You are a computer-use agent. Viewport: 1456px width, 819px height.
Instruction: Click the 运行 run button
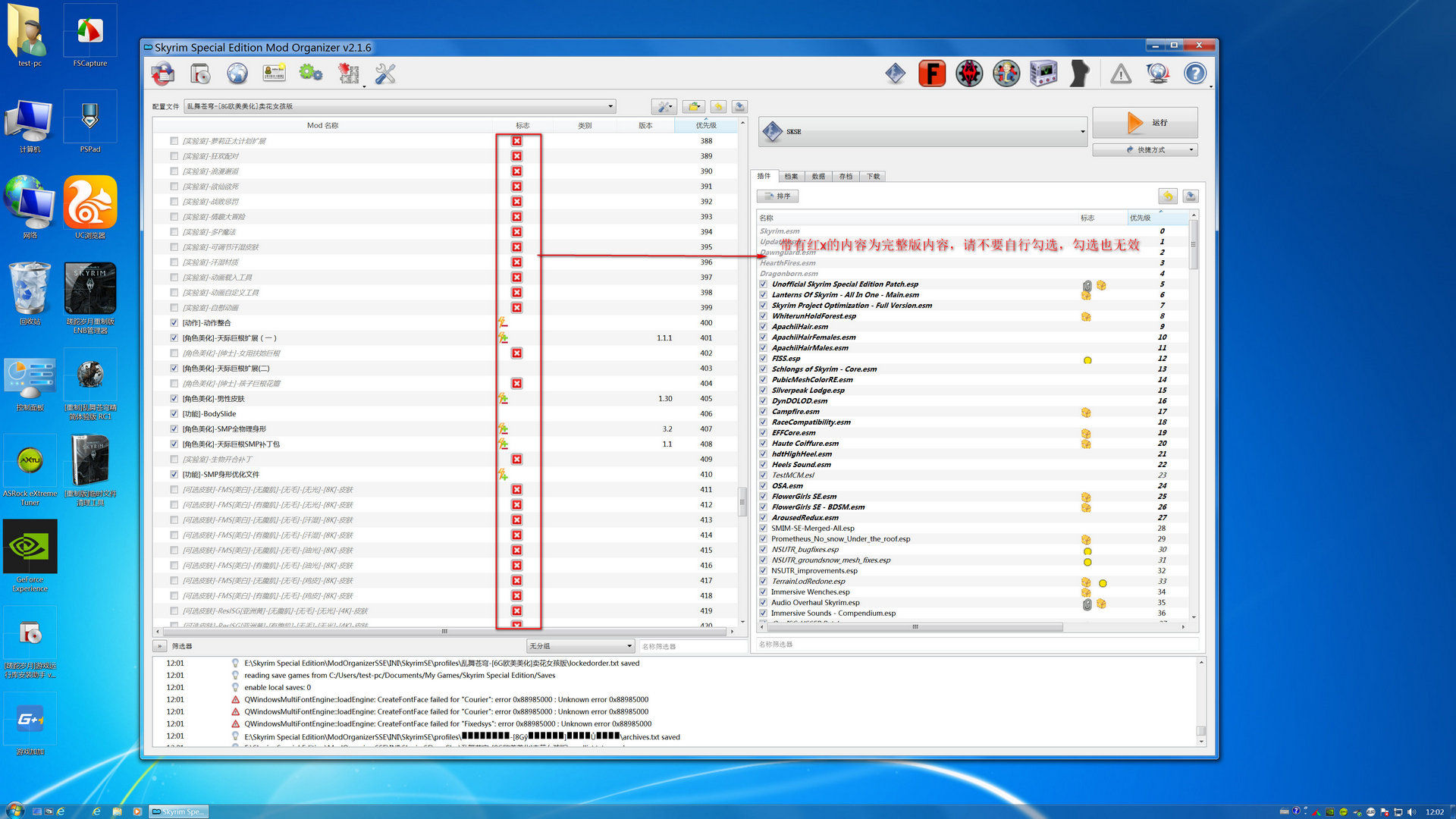coord(1144,123)
